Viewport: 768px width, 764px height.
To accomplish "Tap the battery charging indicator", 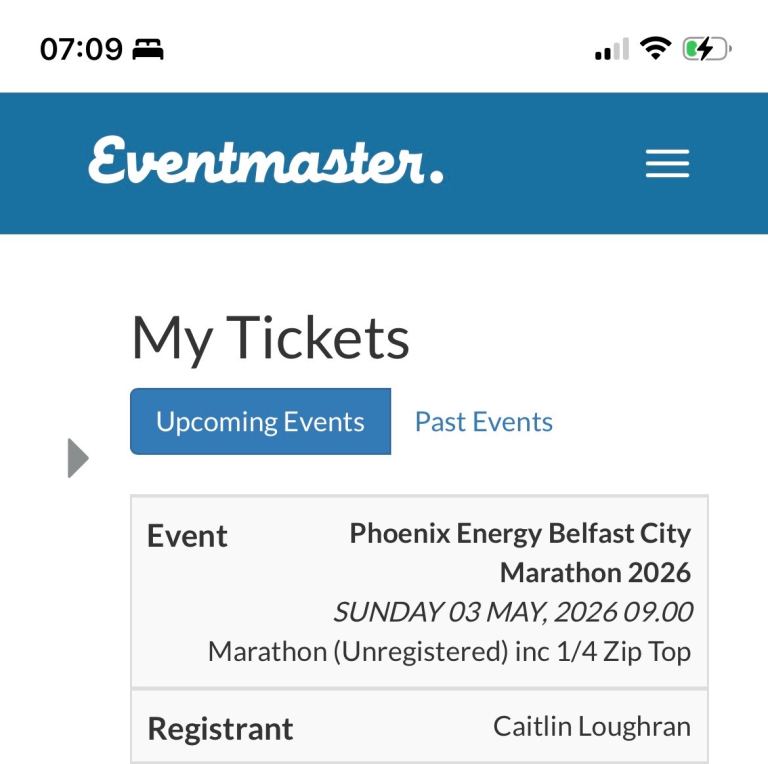I will tap(708, 49).
